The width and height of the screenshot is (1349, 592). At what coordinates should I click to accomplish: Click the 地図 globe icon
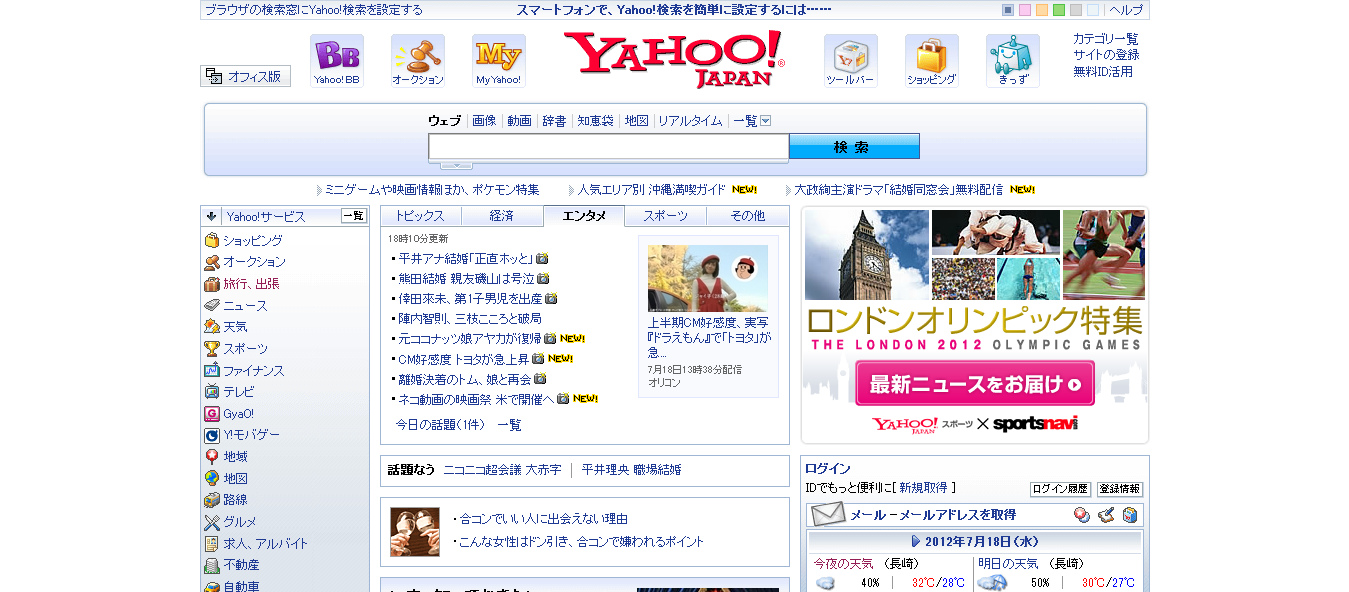tap(212, 478)
